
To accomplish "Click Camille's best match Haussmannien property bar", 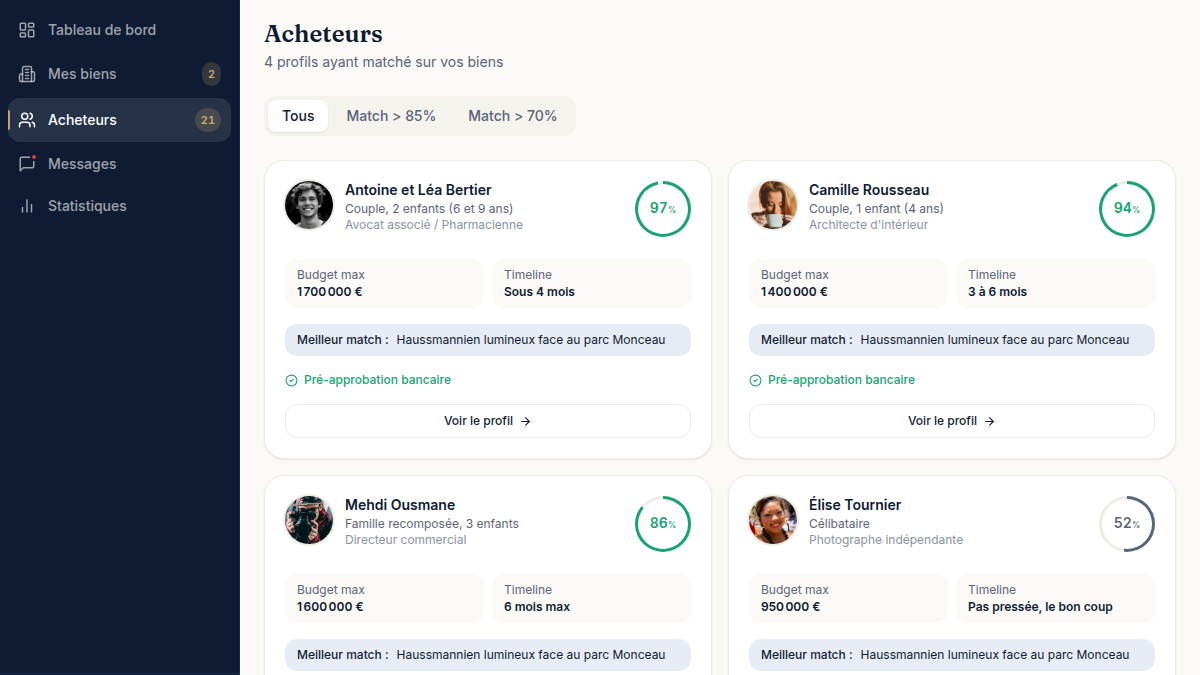I will pyautogui.click(x=952, y=340).
